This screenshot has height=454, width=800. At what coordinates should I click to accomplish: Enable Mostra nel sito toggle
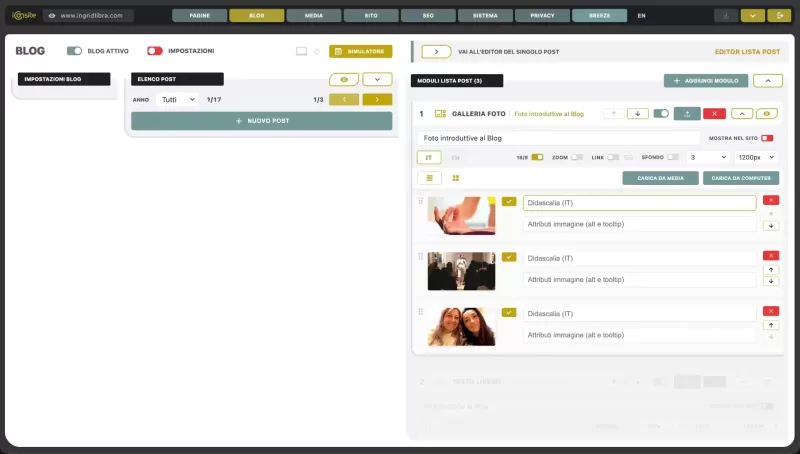767,138
